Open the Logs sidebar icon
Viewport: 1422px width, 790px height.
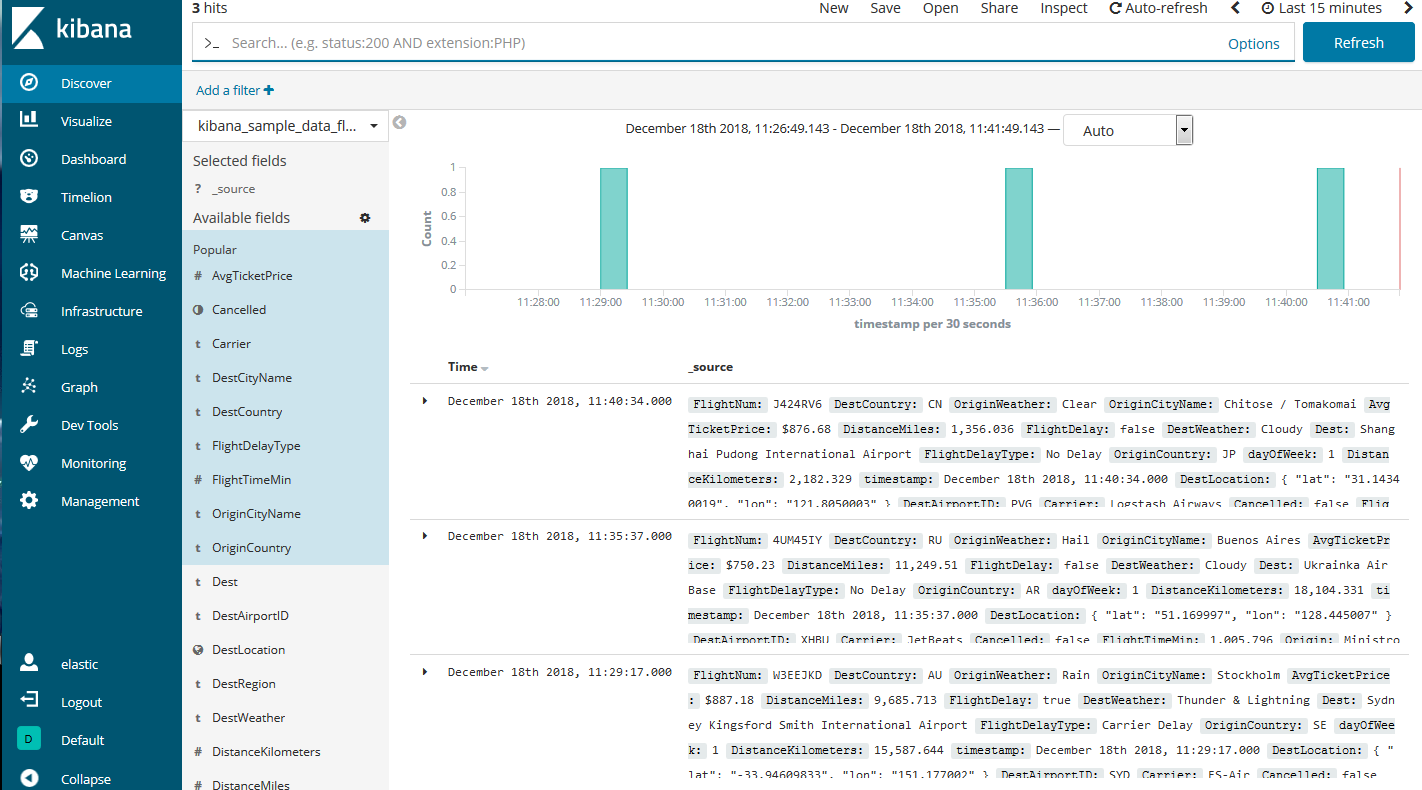pyautogui.click(x=29, y=349)
